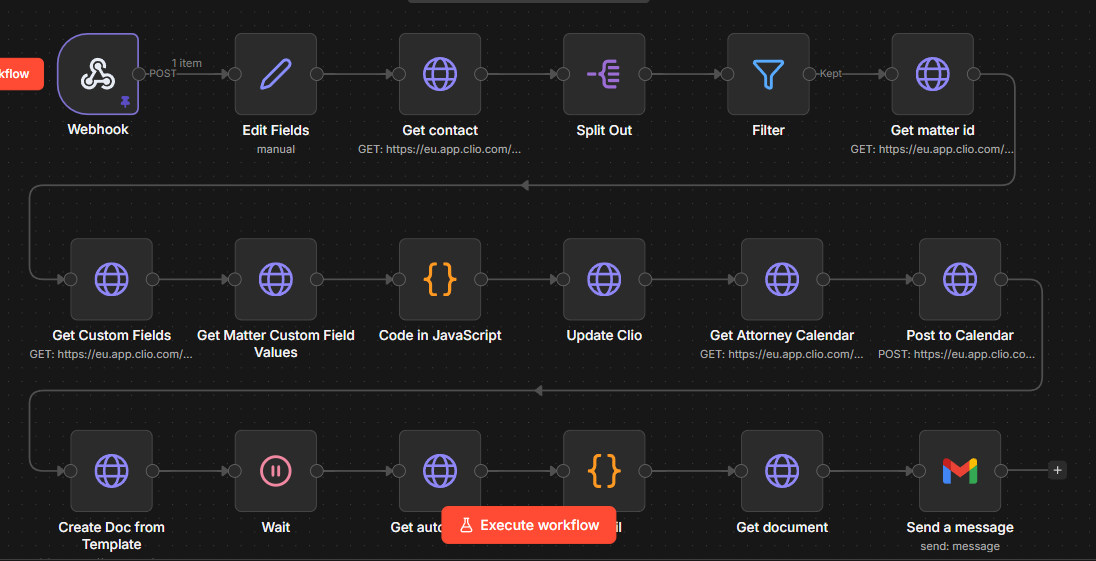
Task: Click the "manual" subtitle under Edit Fields
Action: point(275,149)
